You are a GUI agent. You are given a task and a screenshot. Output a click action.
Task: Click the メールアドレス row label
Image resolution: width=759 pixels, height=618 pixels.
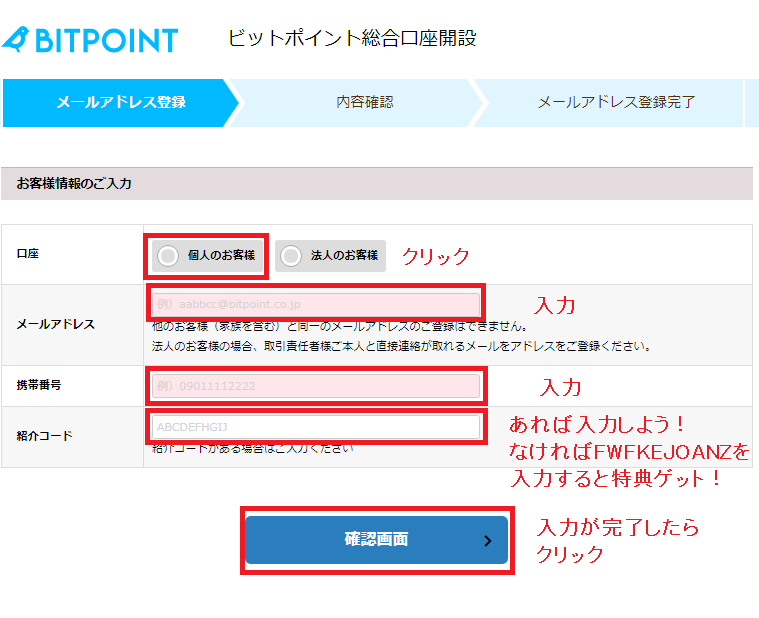56,325
